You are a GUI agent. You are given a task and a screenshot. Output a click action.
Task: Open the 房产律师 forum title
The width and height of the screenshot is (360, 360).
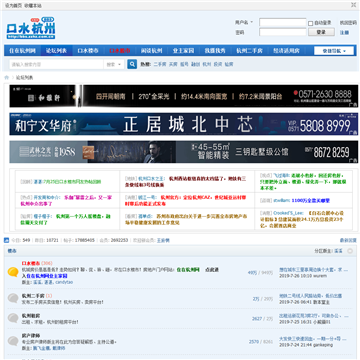point(31,336)
